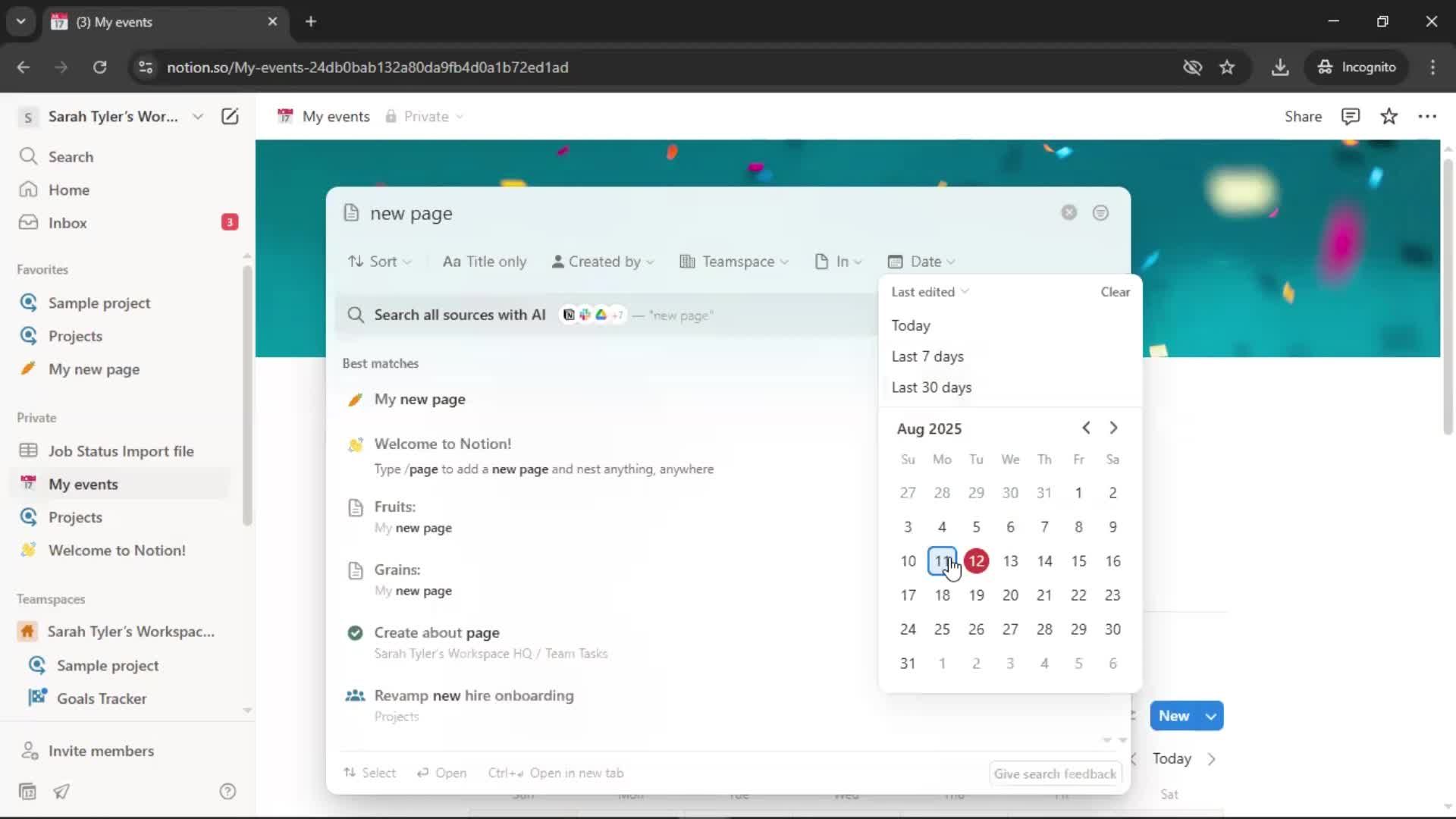Click the calendar Today navigation button
1456x819 pixels.
tap(1172, 759)
